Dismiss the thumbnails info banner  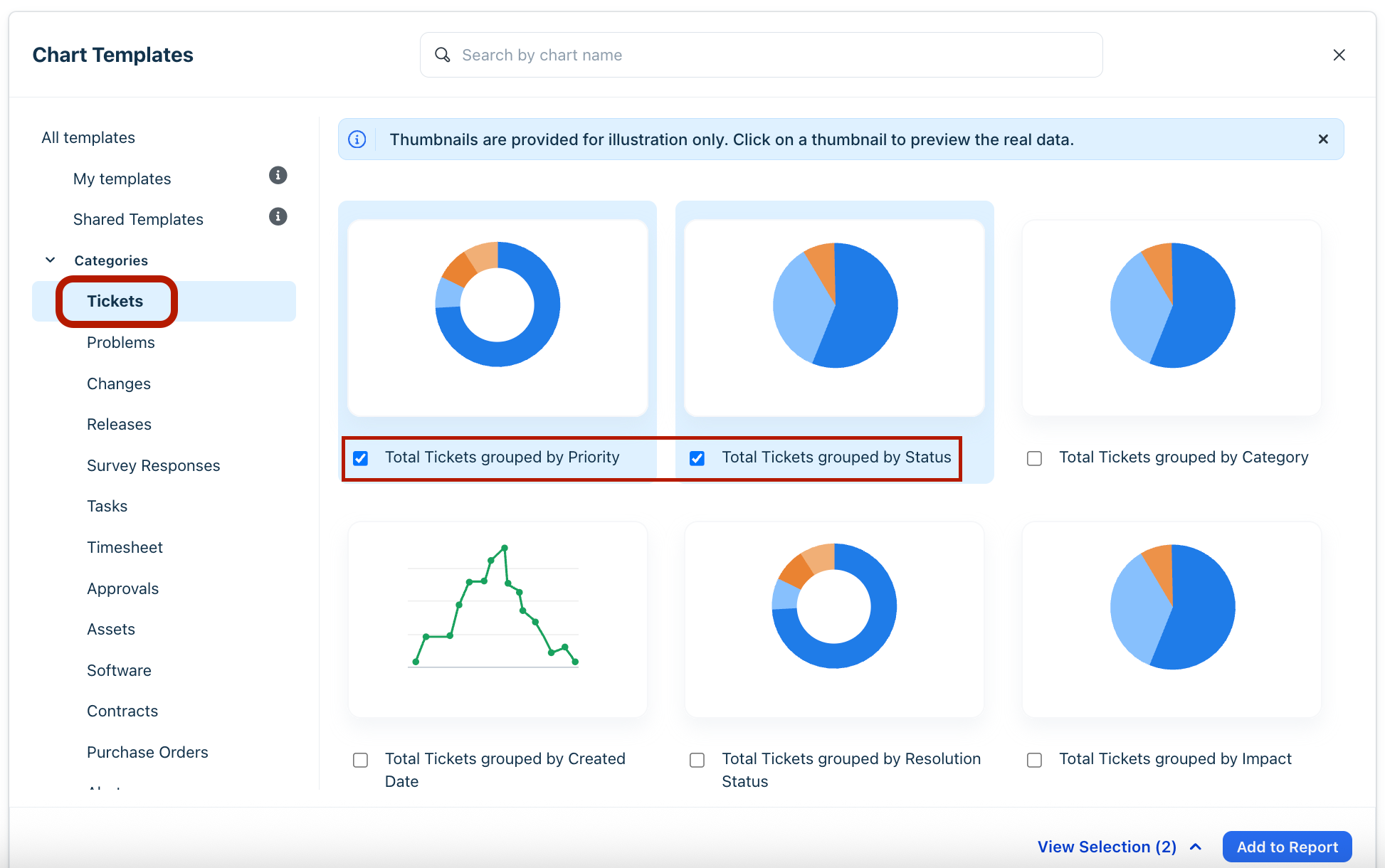(x=1323, y=139)
